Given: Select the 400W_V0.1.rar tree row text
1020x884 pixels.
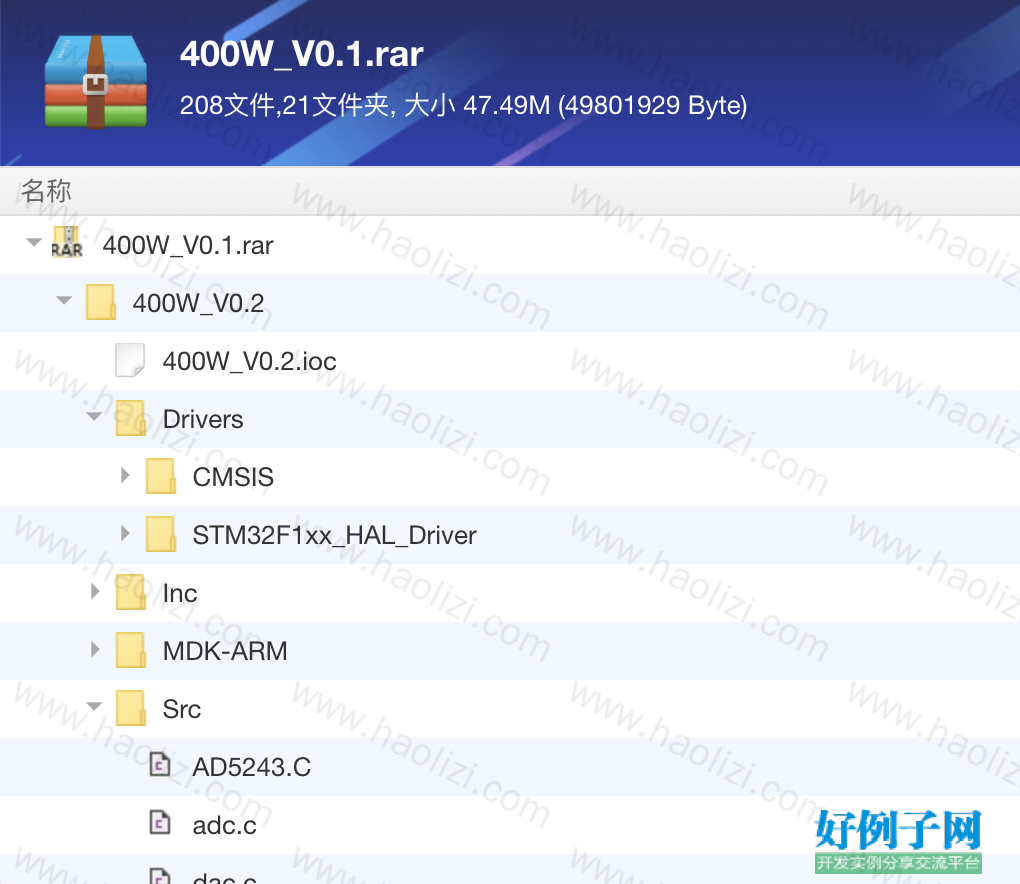Looking at the screenshot, I should 188,245.
